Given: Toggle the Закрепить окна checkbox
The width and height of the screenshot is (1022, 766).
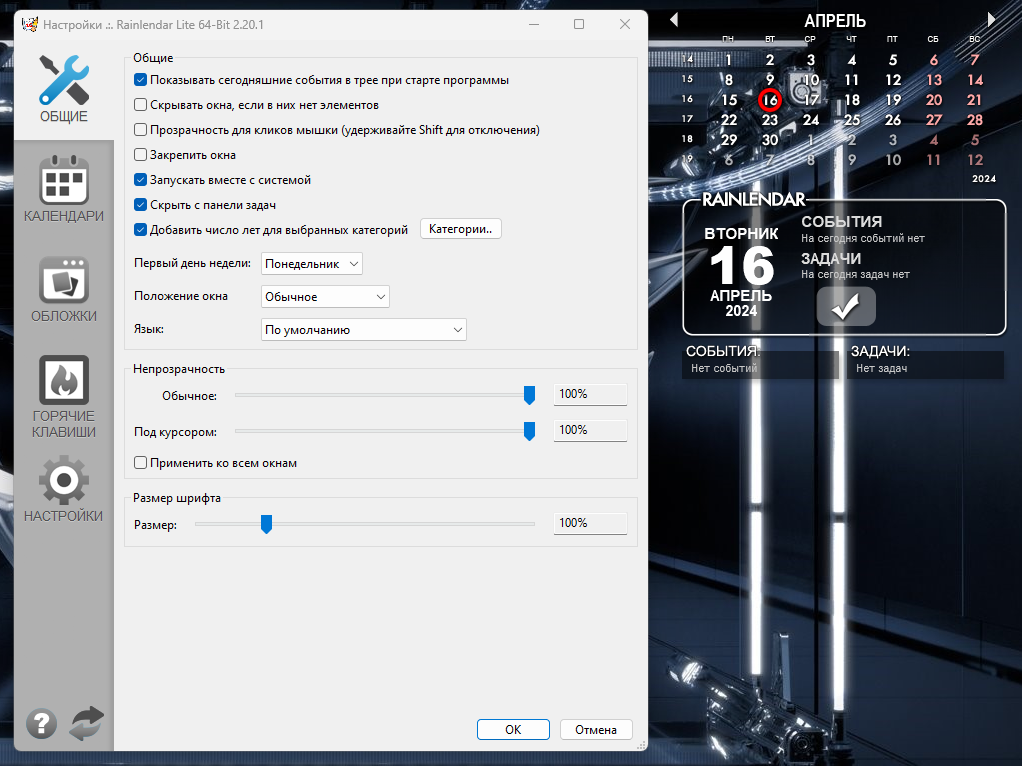Looking at the screenshot, I should 140,155.
